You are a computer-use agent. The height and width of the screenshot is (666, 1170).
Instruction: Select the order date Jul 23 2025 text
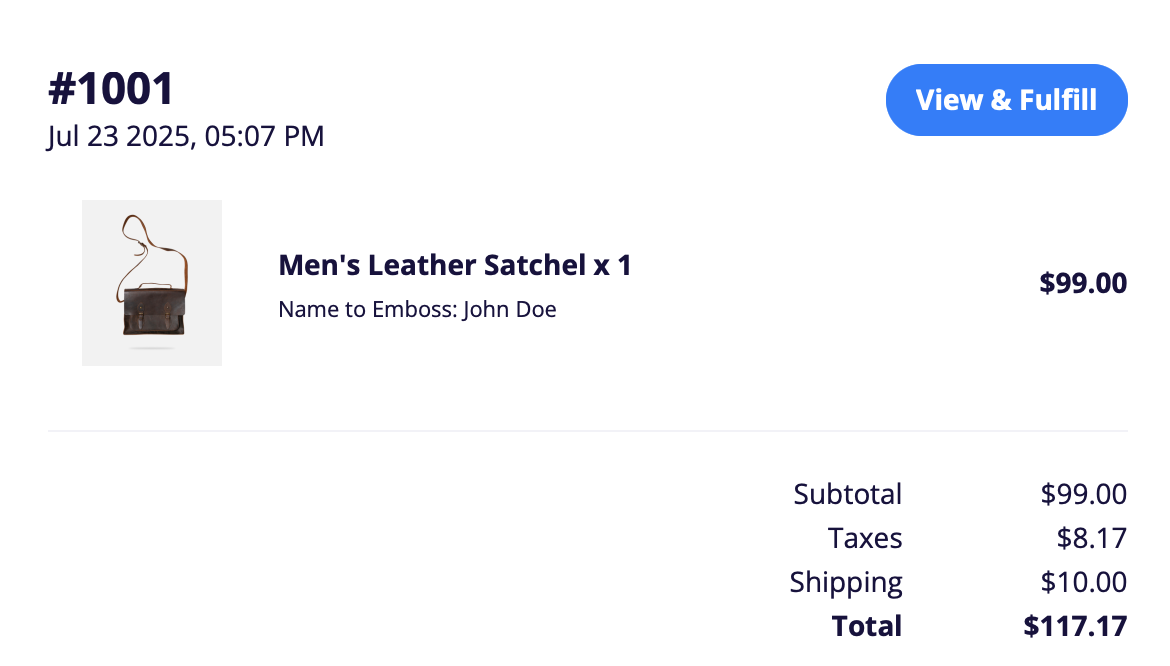click(119, 136)
